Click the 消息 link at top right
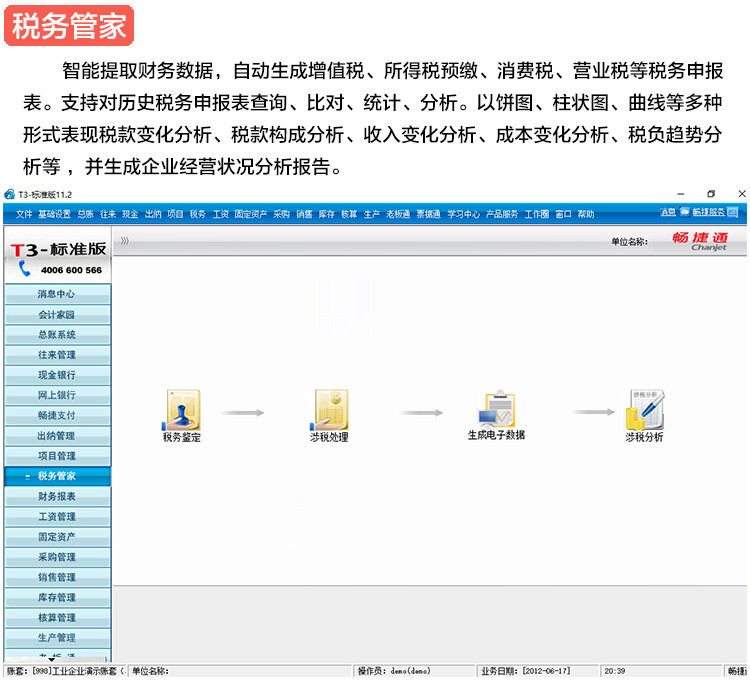750x687 pixels. 668,213
